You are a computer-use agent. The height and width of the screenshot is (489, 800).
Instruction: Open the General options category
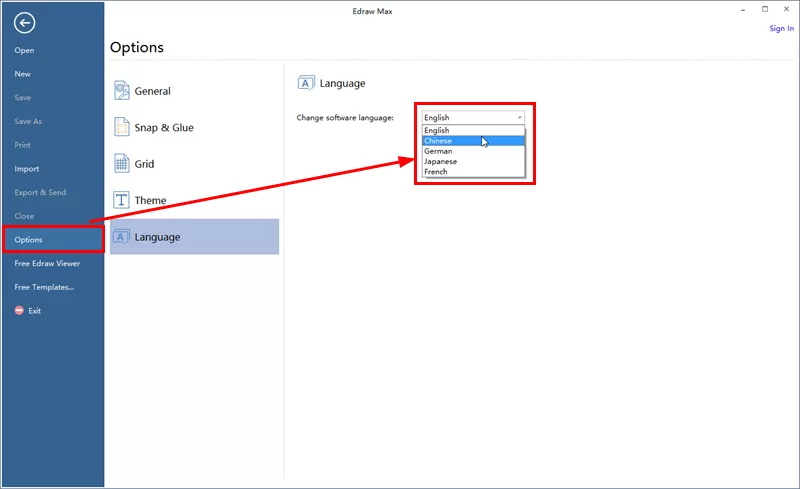coord(194,91)
